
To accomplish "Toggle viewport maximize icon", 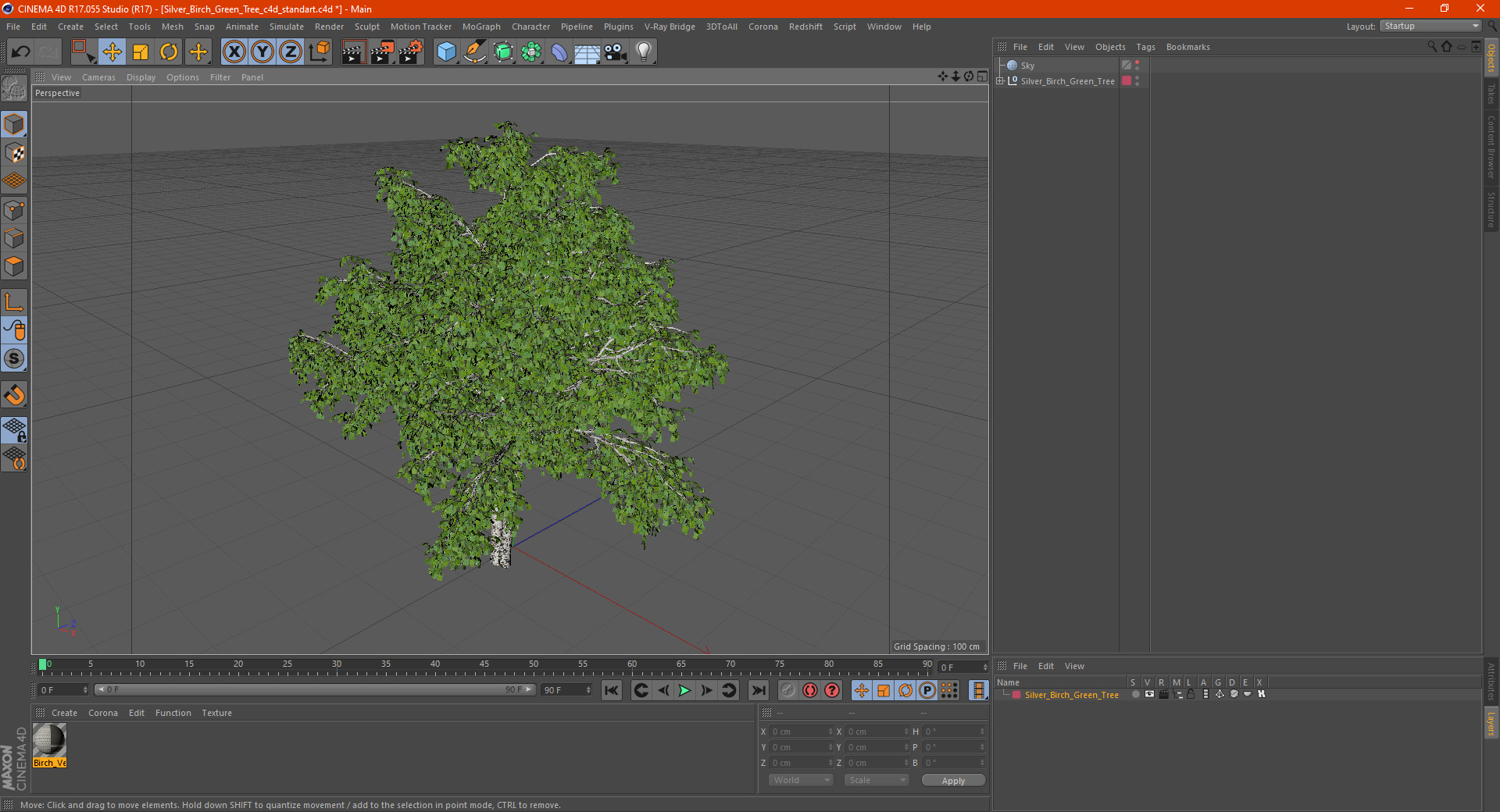I will coord(982,77).
